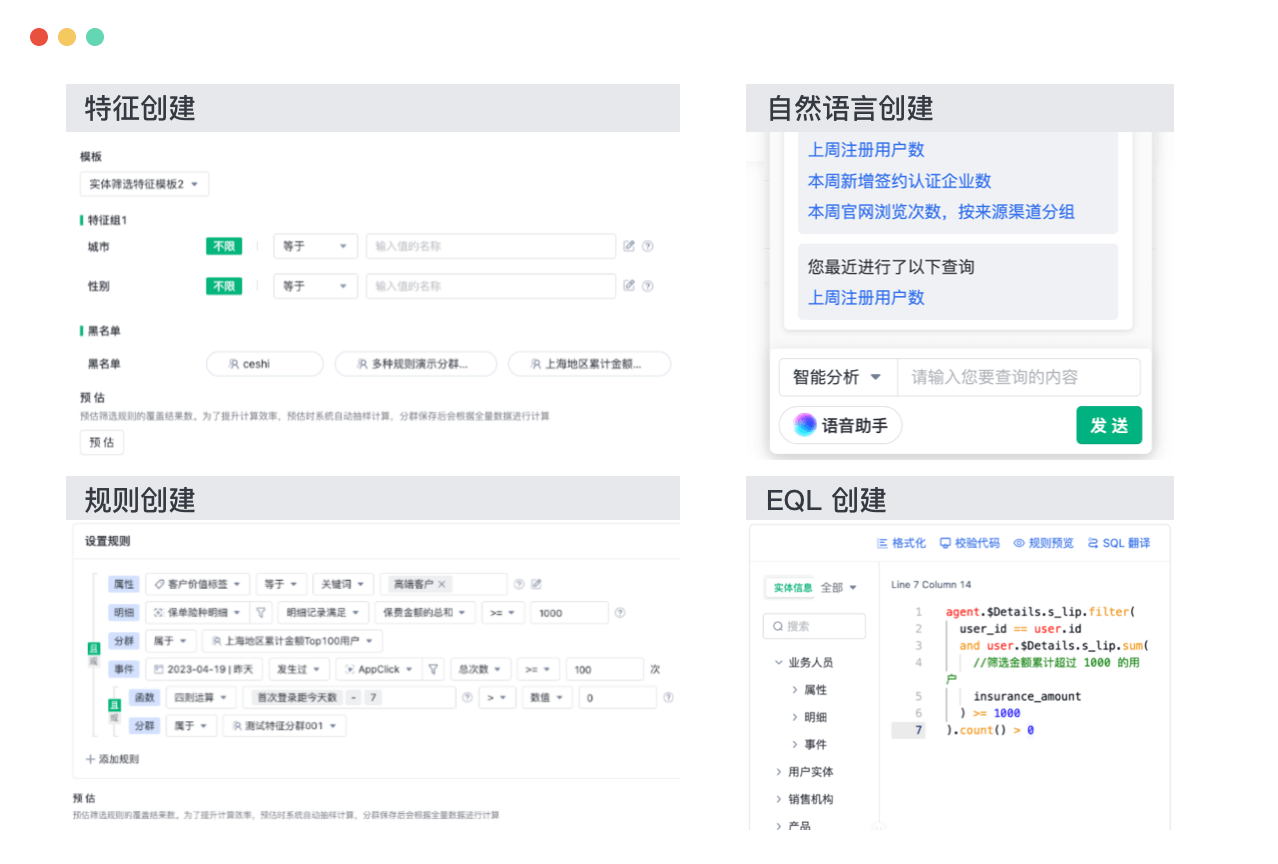Open the 关键词 dropdown
1278x864 pixels.
click(344, 584)
